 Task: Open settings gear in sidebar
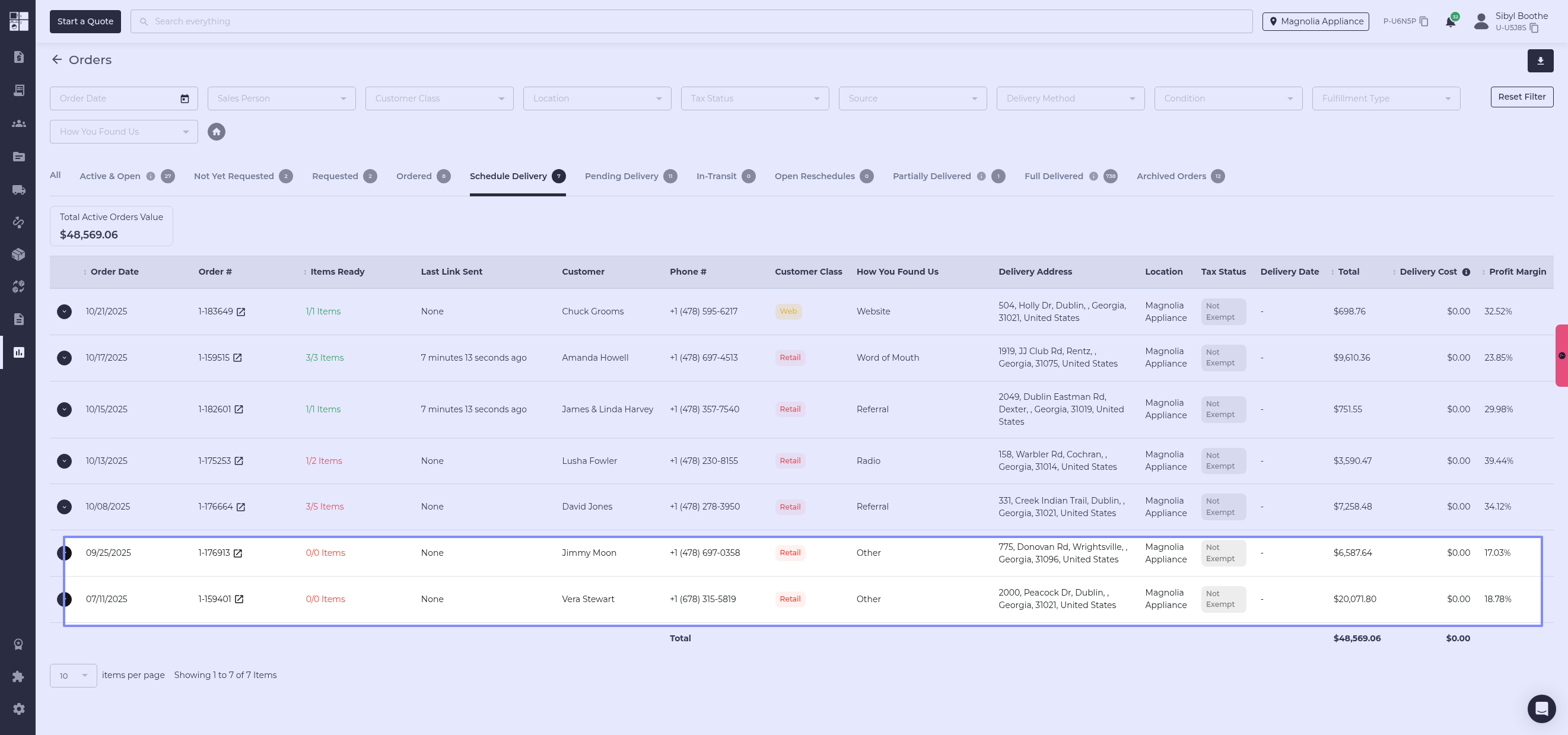click(19, 709)
